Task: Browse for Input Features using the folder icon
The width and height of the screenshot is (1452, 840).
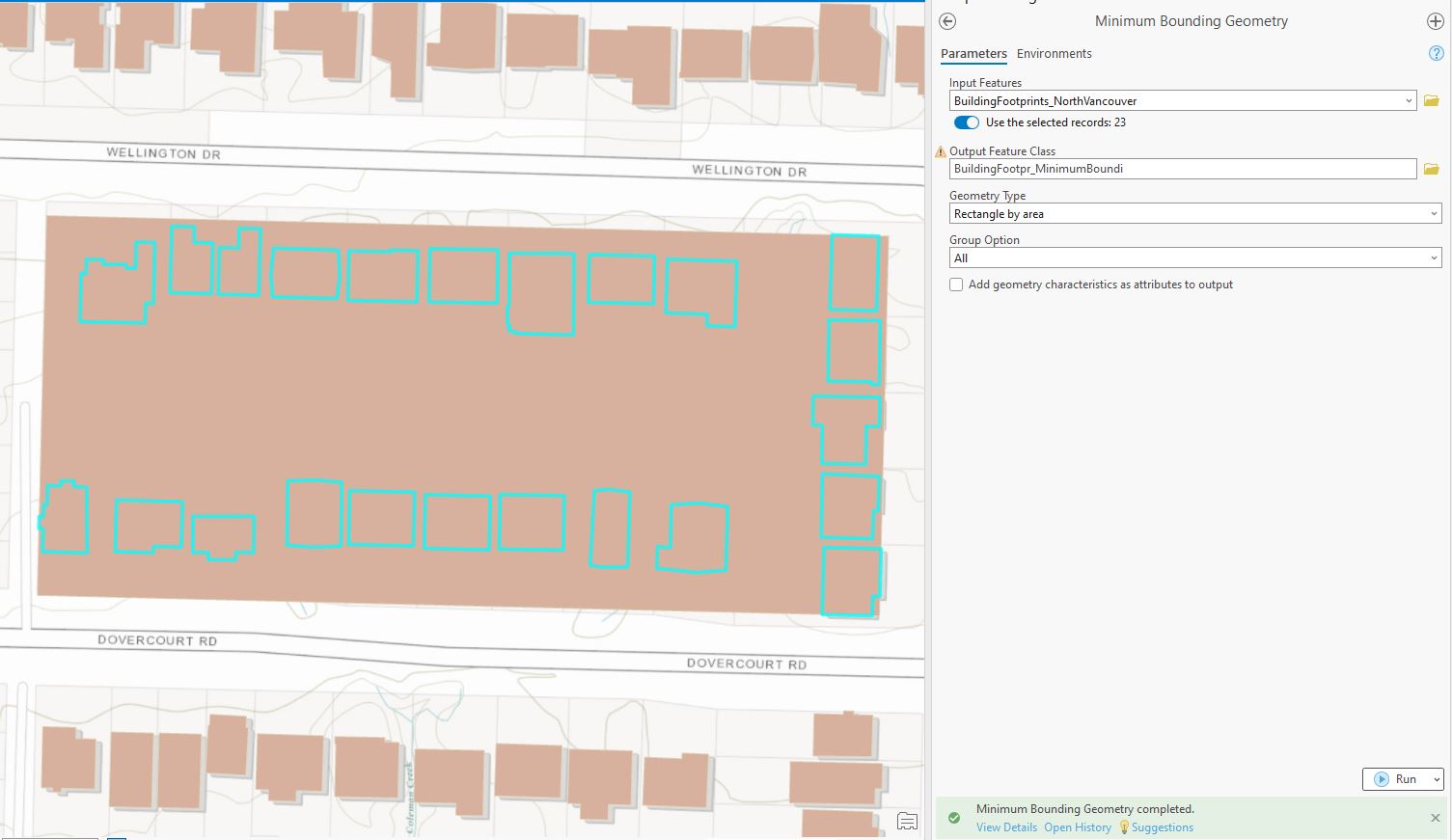Action: [1431, 100]
